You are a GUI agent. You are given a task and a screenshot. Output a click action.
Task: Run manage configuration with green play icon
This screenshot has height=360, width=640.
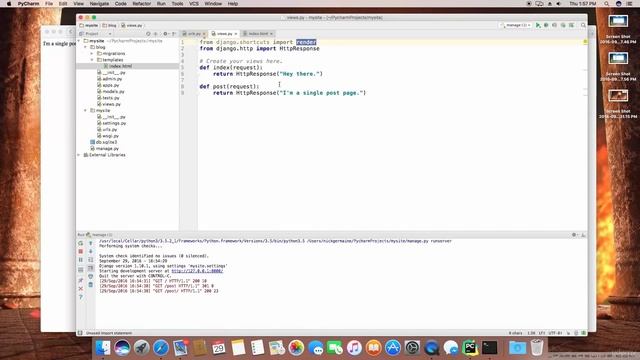coord(538,25)
